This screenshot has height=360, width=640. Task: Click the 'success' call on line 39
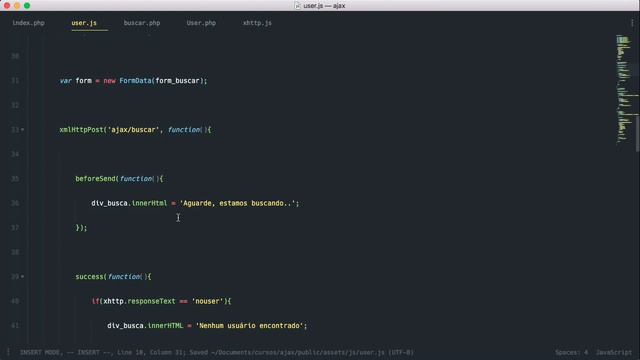[89, 277]
